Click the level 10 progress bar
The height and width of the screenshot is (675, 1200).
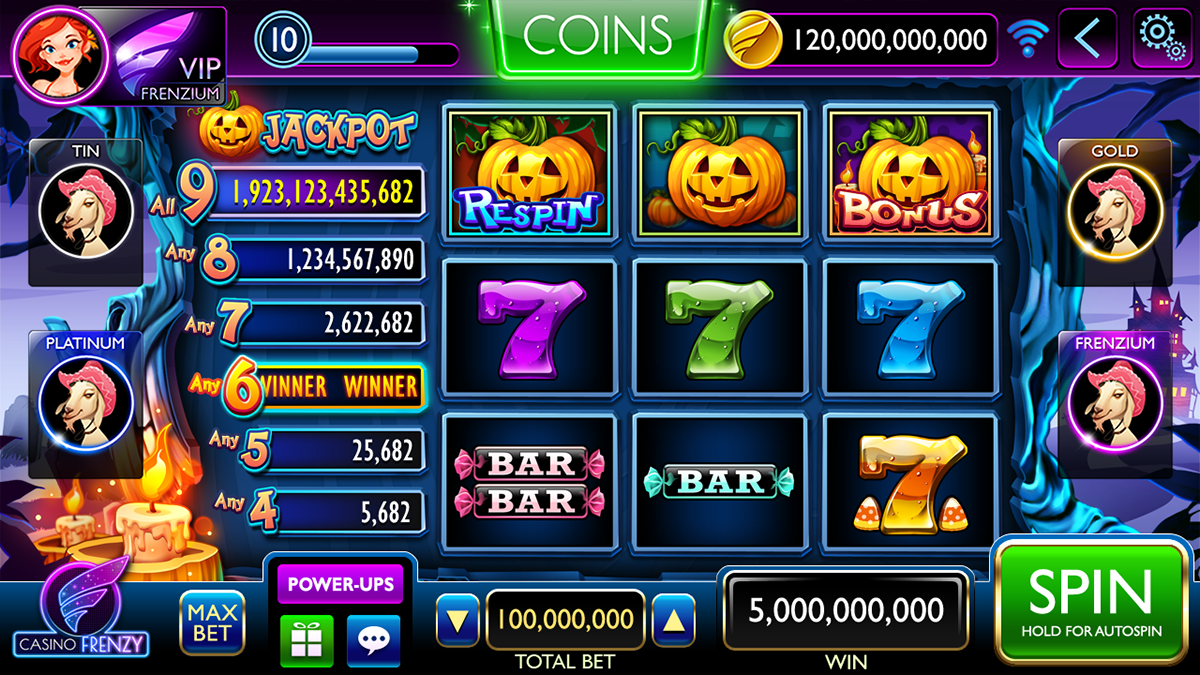[359, 42]
